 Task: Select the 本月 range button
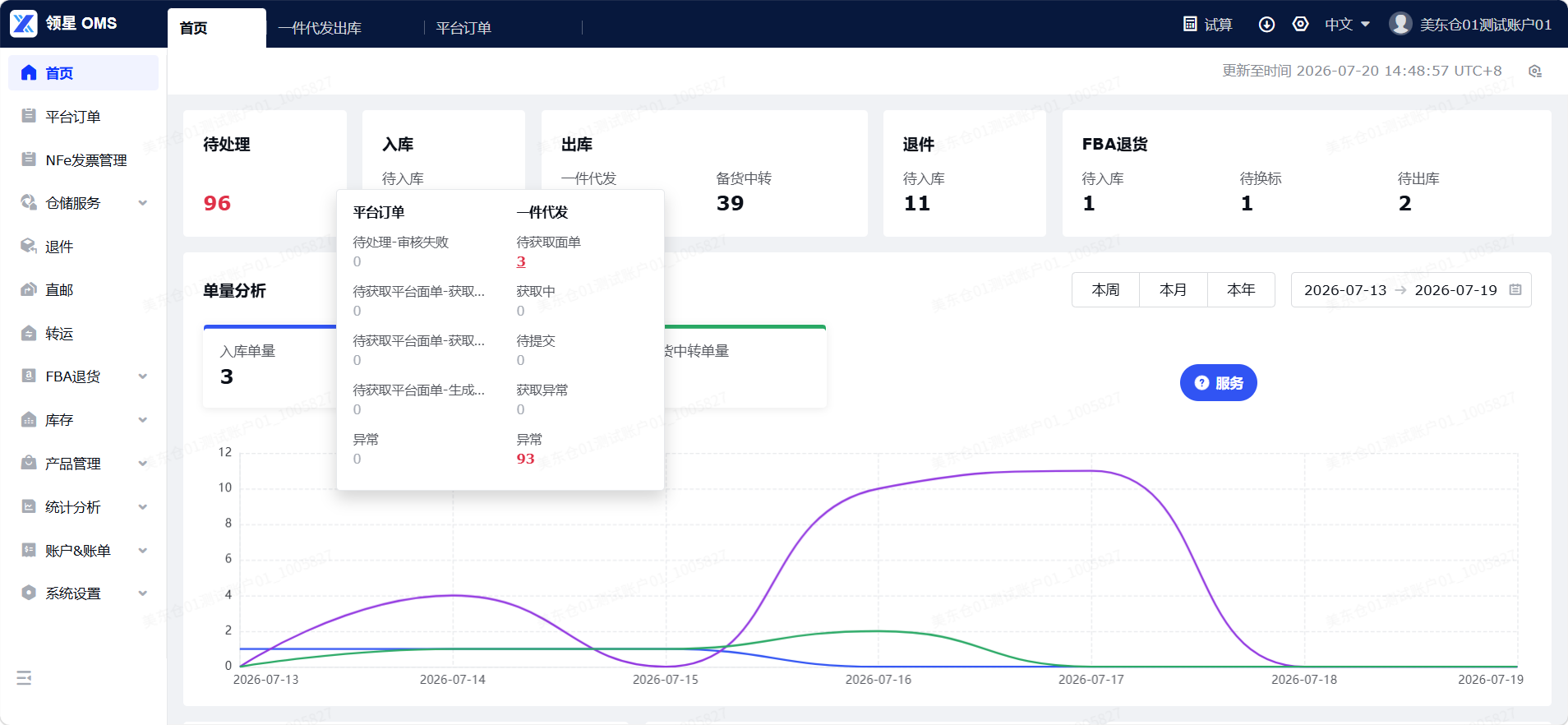[1173, 290]
